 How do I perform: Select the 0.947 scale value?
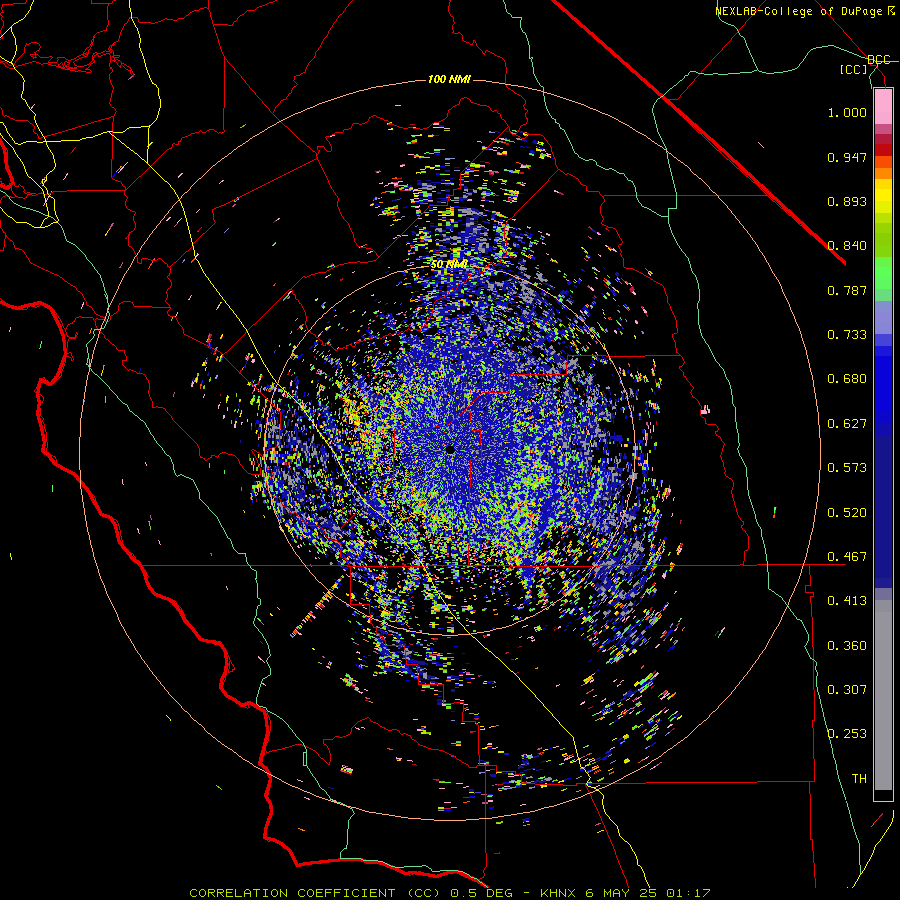847,157
